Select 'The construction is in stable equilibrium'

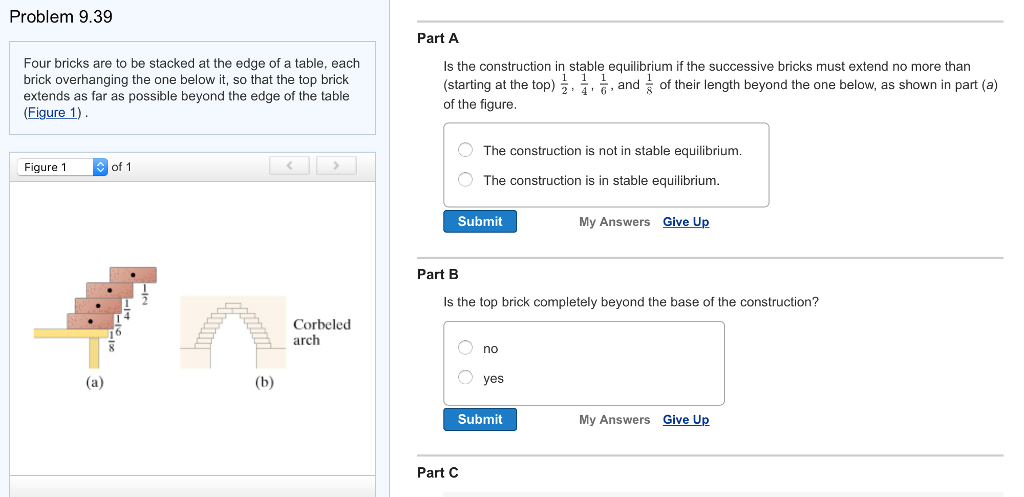(x=465, y=180)
